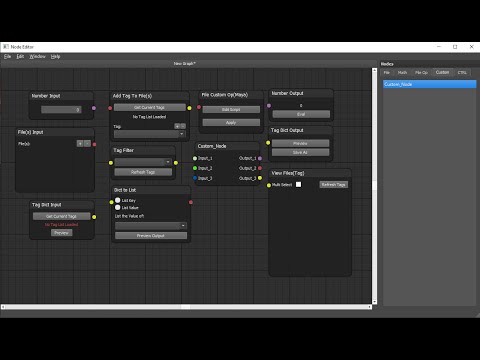Click the purple output socket of Number Input
The height and width of the screenshot is (360, 480).
(94, 108)
